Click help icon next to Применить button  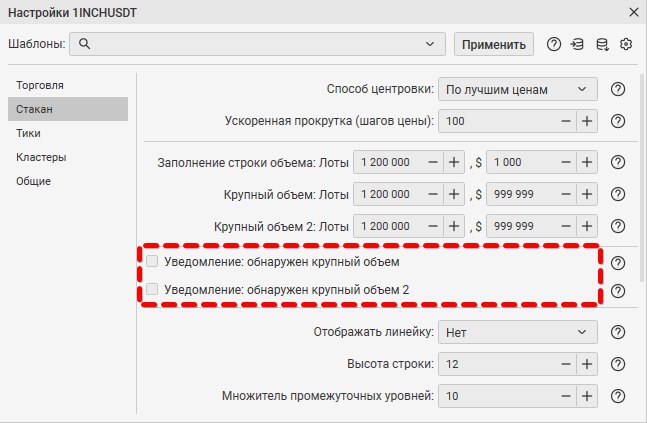[554, 44]
